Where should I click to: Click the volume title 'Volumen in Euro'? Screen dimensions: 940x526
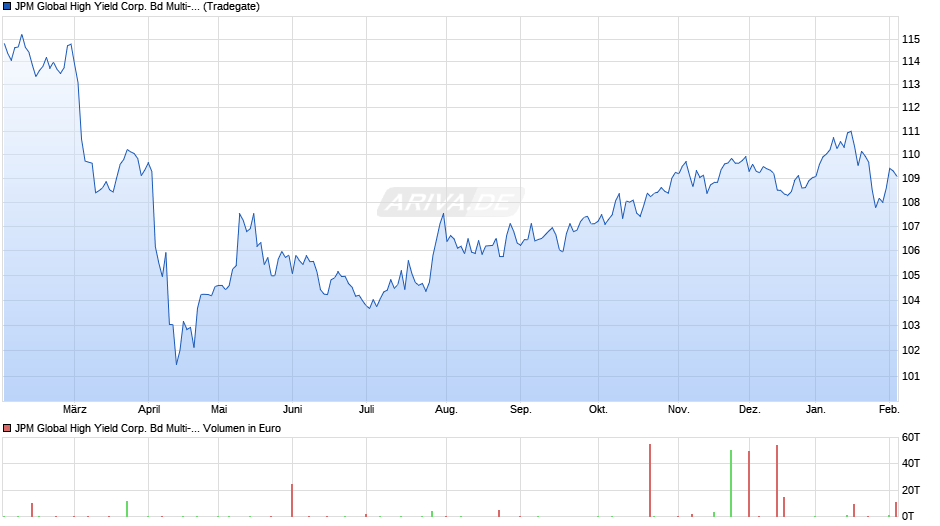click(x=242, y=428)
